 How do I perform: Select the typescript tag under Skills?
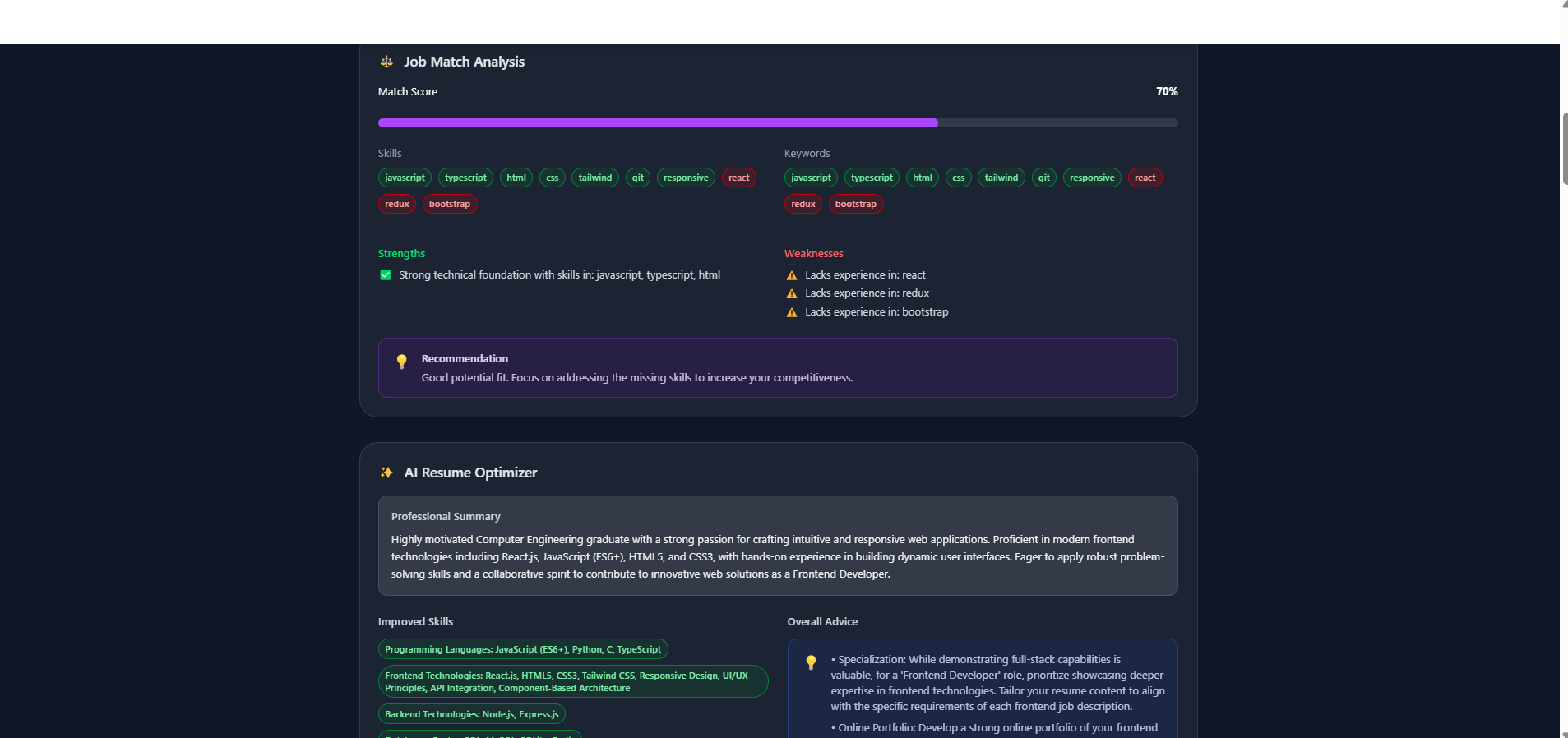pos(465,178)
